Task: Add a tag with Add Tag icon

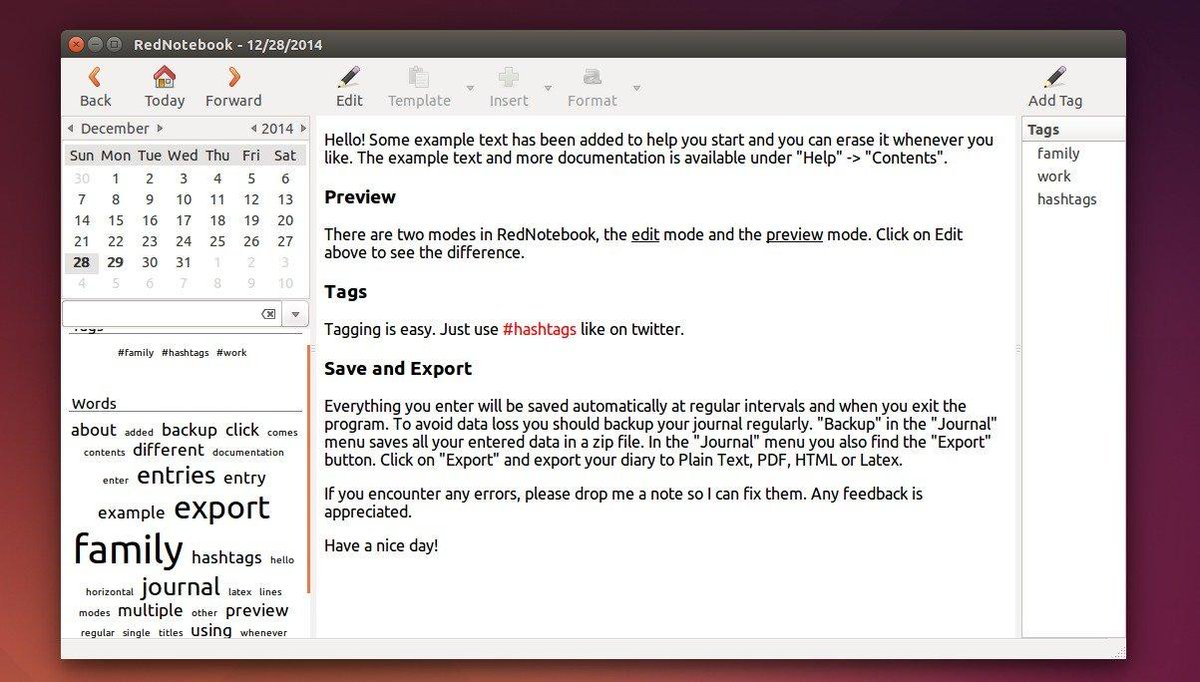Action: tap(1055, 86)
